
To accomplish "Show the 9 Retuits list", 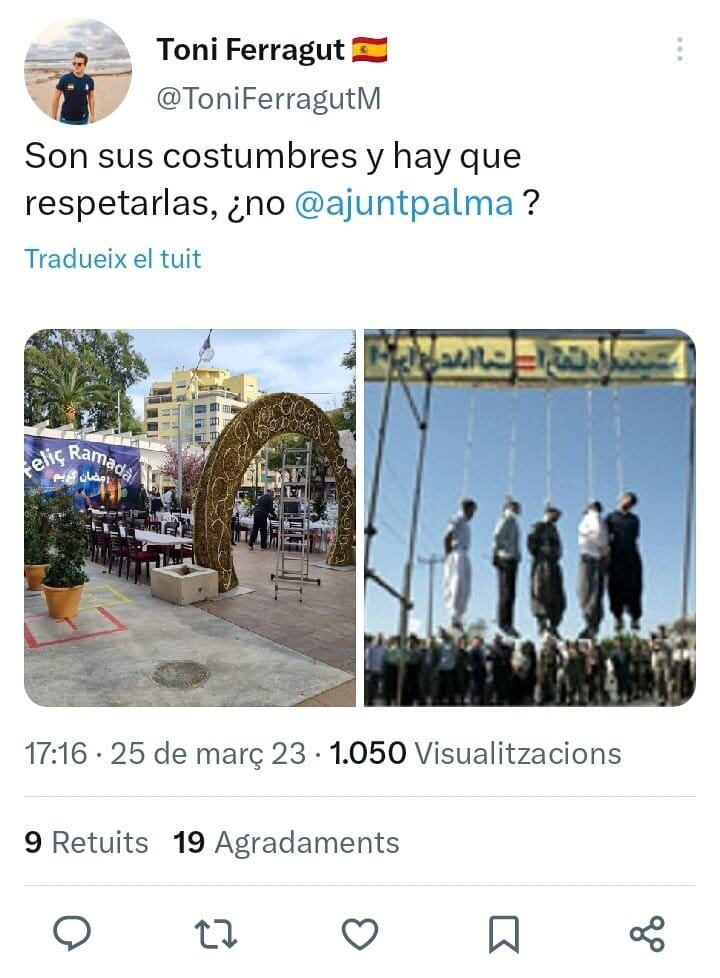I will click(x=86, y=843).
